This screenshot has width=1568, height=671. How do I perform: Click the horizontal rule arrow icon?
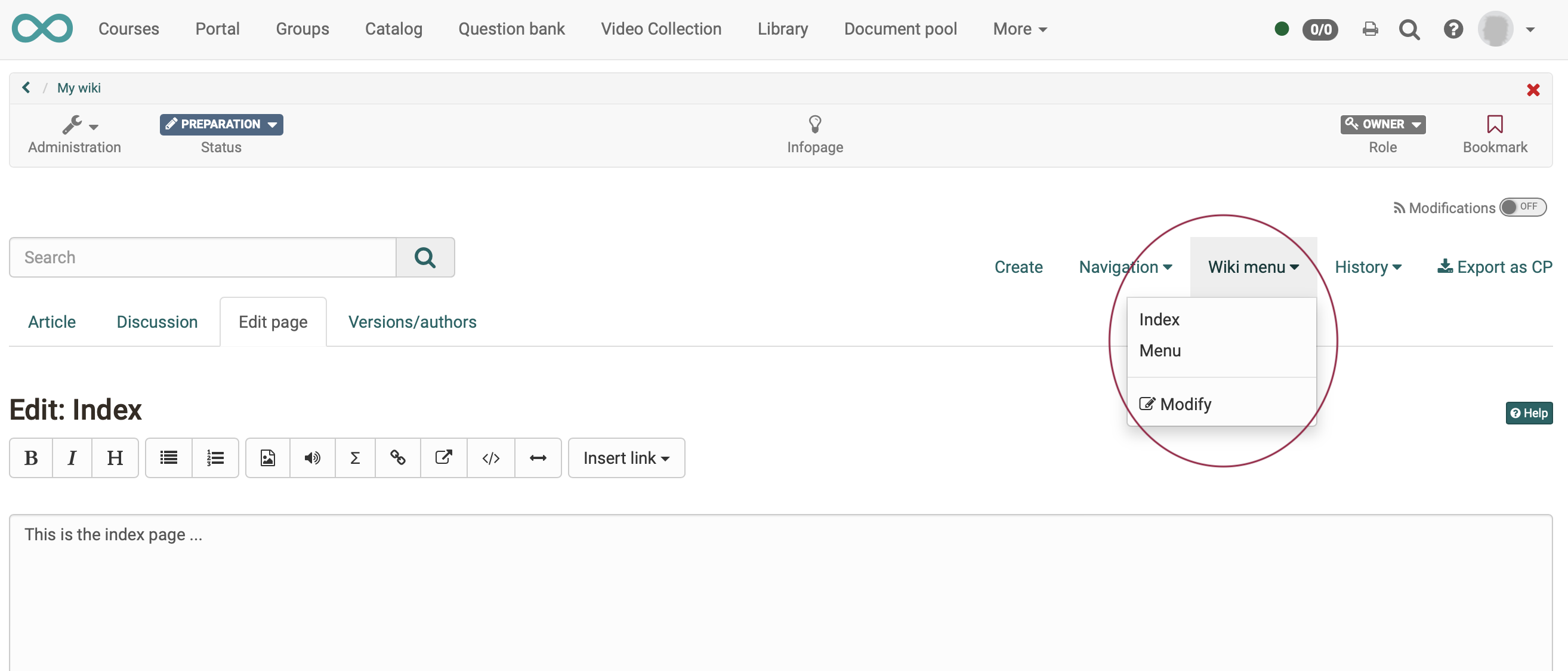pos(538,458)
